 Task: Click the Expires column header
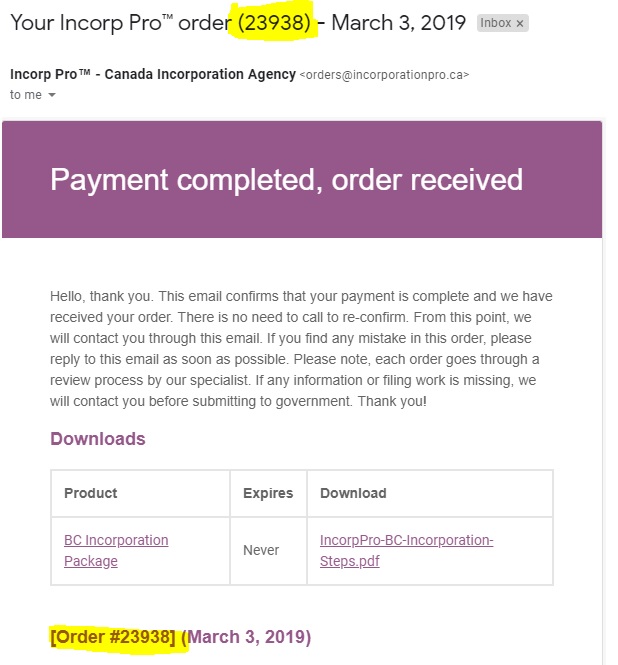(268, 493)
